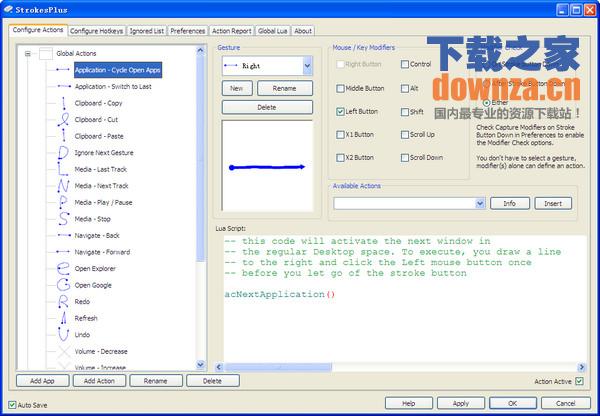
Task: Collapse the Global Actions tree node
Action: pos(28,54)
